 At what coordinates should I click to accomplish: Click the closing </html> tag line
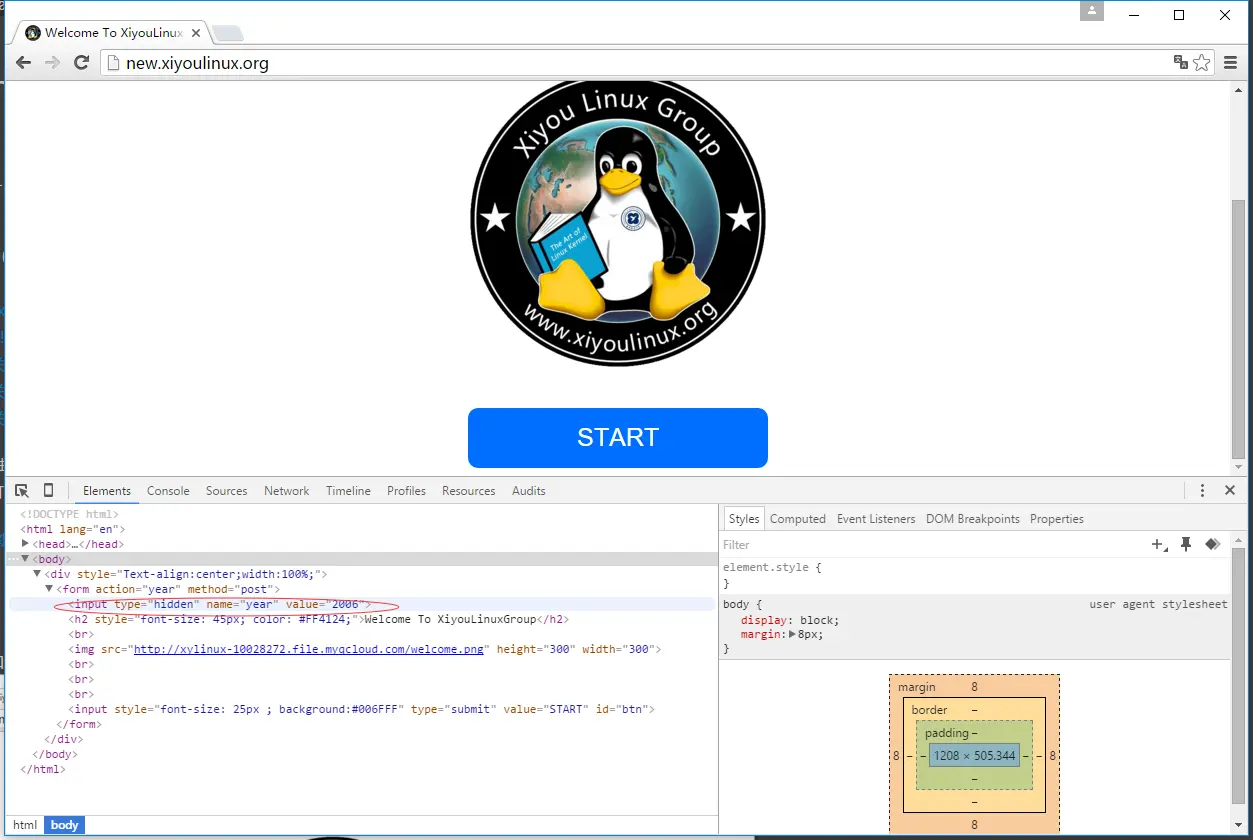coord(43,769)
